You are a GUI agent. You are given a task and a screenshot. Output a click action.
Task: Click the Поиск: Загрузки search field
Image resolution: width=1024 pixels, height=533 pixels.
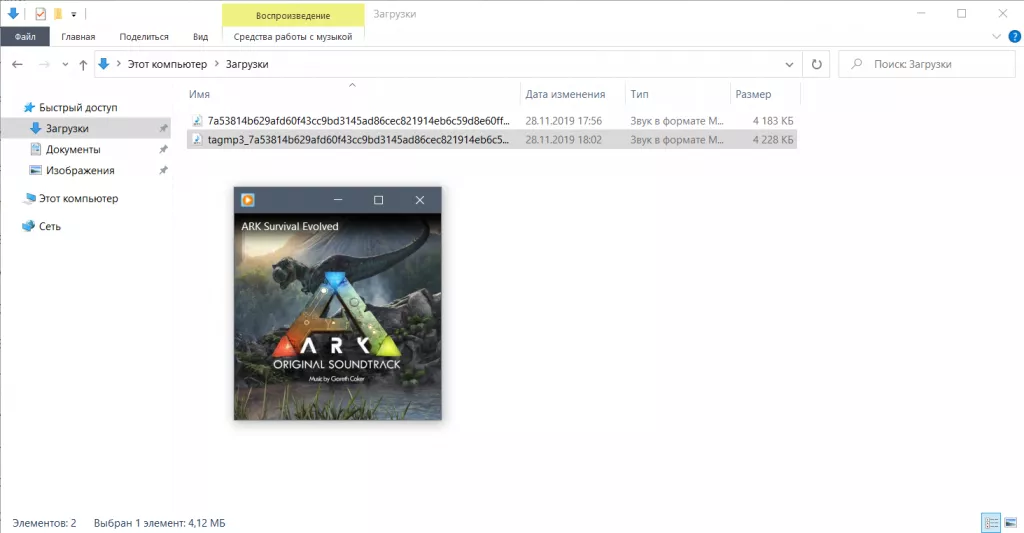pyautogui.click(x=927, y=64)
